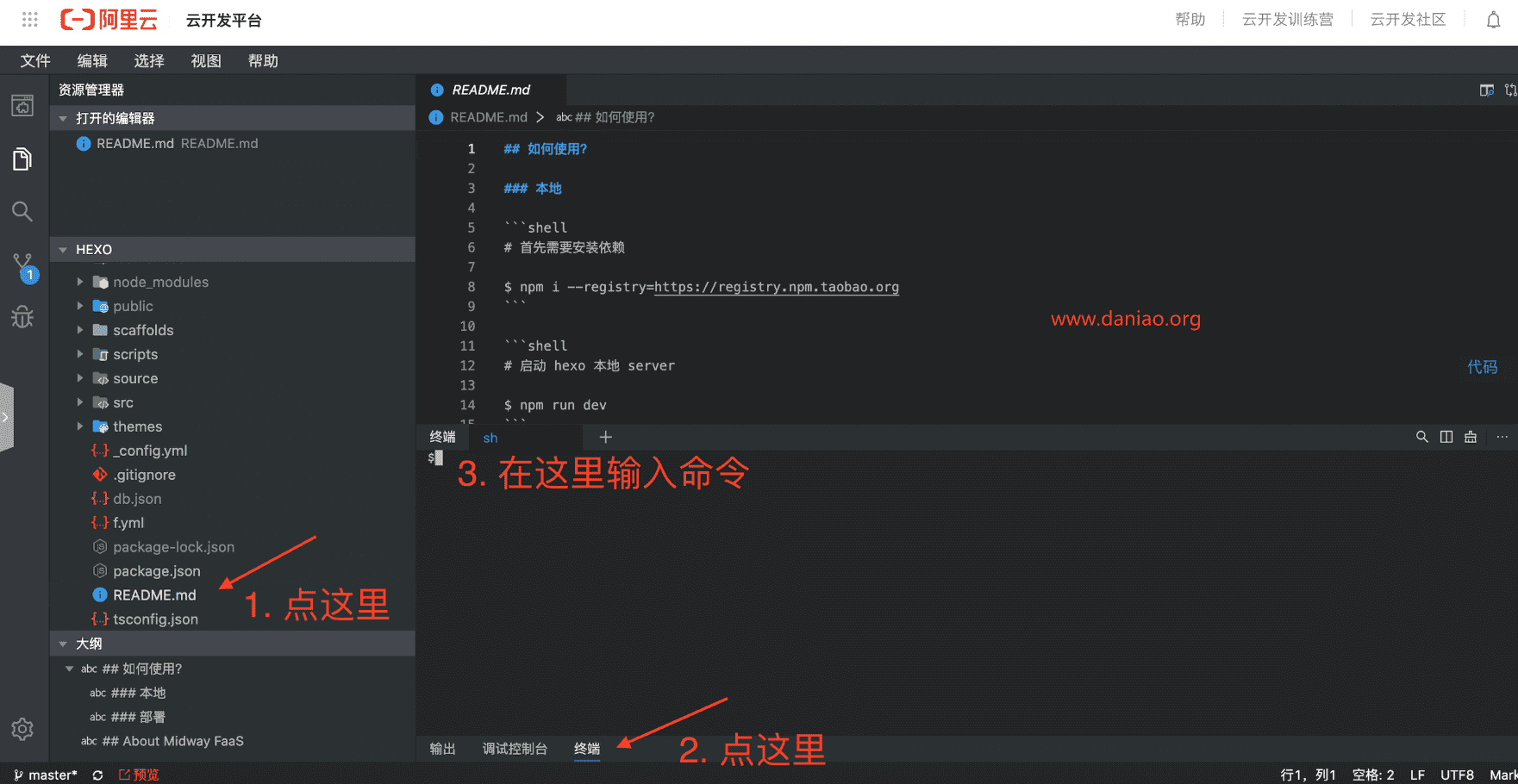Click the terminal search magnifier icon

pyautogui.click(x=1421, y=437)
